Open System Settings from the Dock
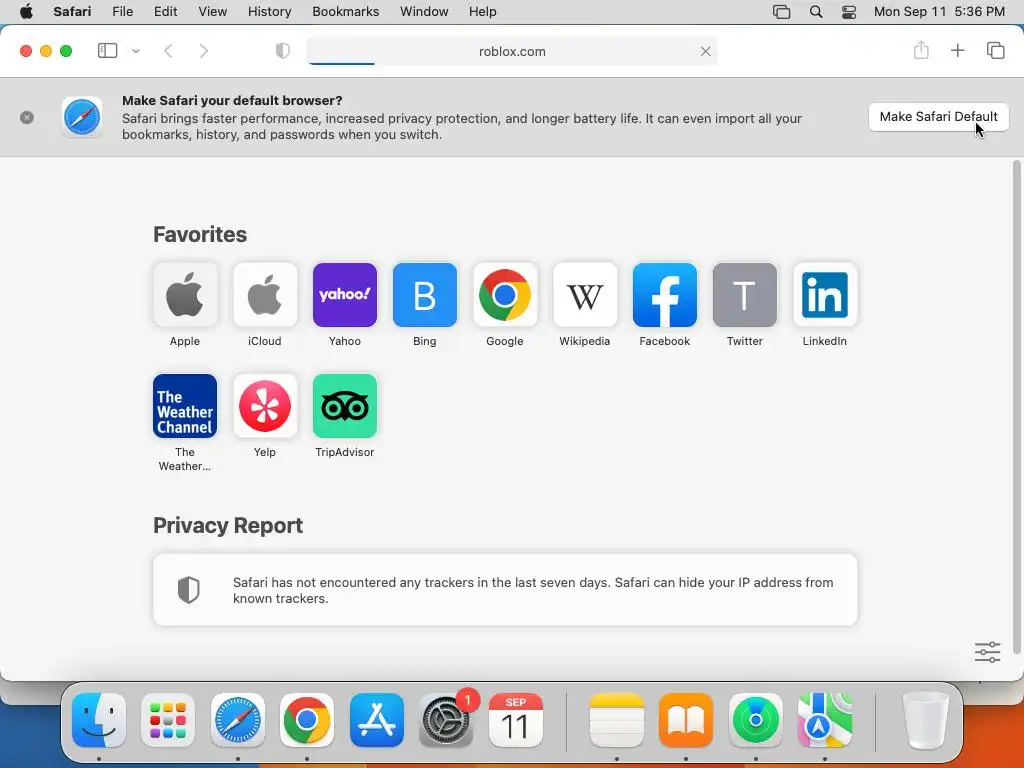 coord(446,720)
